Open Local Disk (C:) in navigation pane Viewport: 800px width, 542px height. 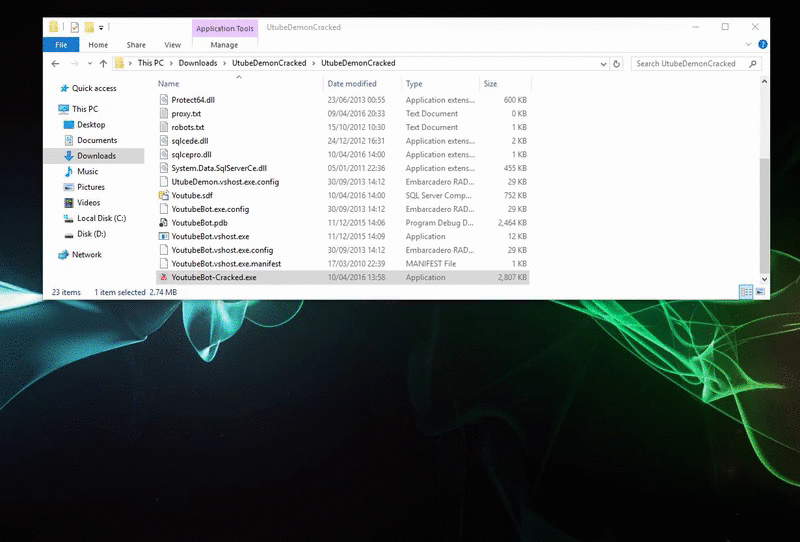click(x=101, y=218)
